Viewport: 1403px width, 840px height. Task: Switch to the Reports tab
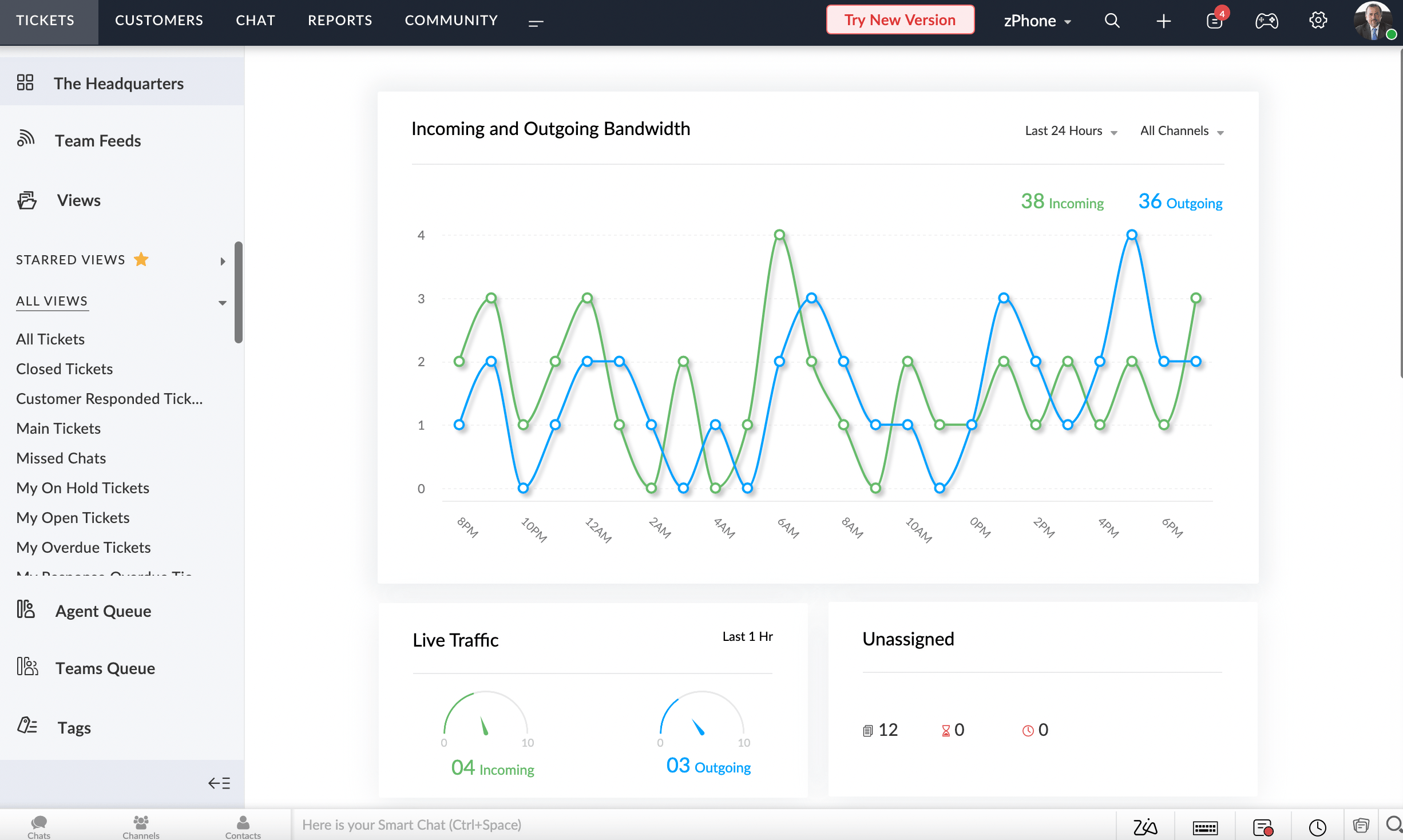coord(340,21)
